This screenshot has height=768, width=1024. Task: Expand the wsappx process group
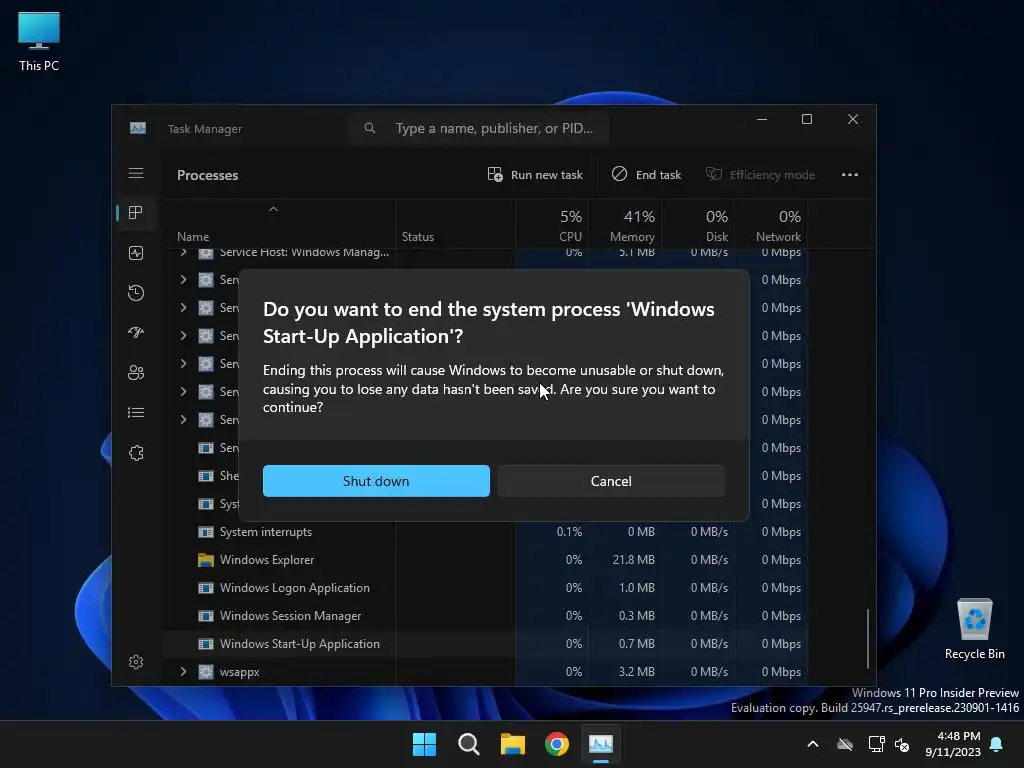184,671
